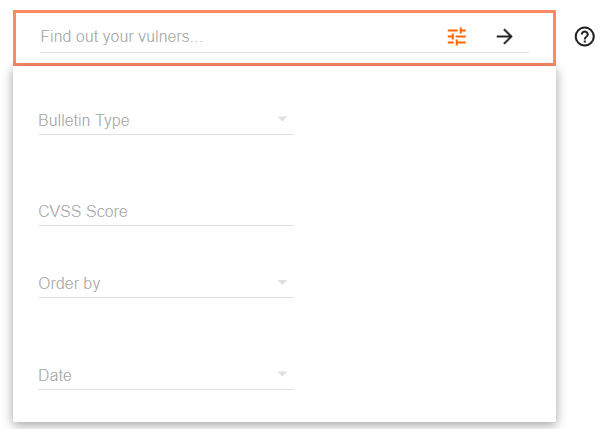Open help via the question mark icon
This screenshot has height=429, width=607.
[x=585, y=37]
